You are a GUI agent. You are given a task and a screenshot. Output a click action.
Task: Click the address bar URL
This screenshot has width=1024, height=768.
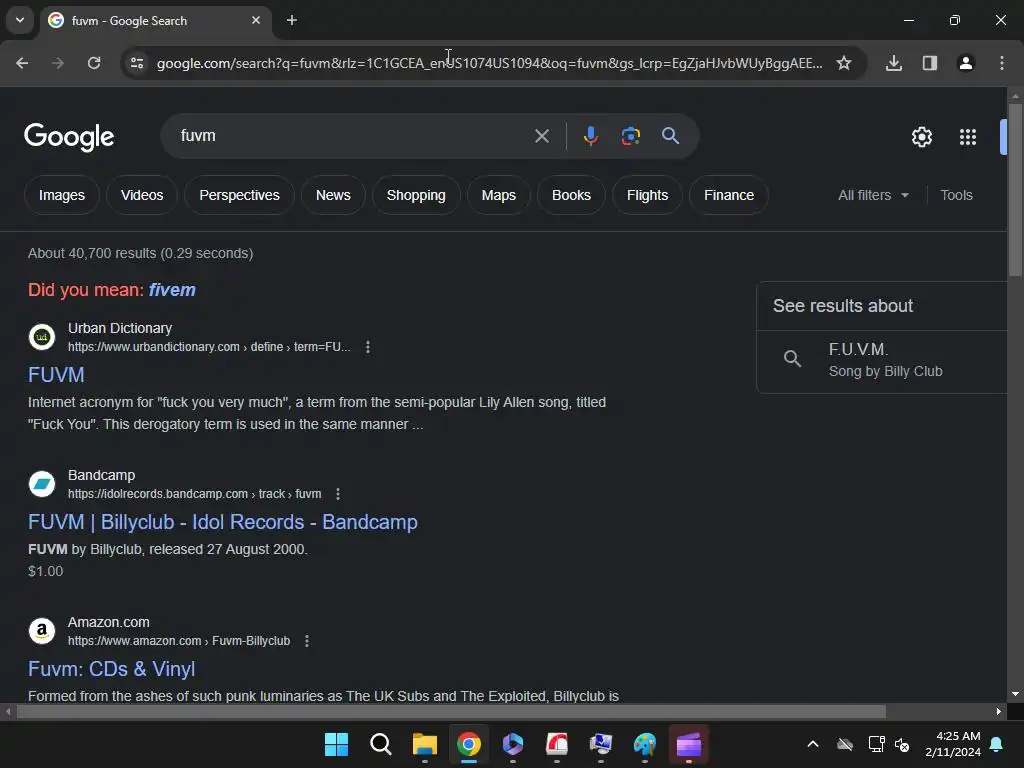[489, 63]
